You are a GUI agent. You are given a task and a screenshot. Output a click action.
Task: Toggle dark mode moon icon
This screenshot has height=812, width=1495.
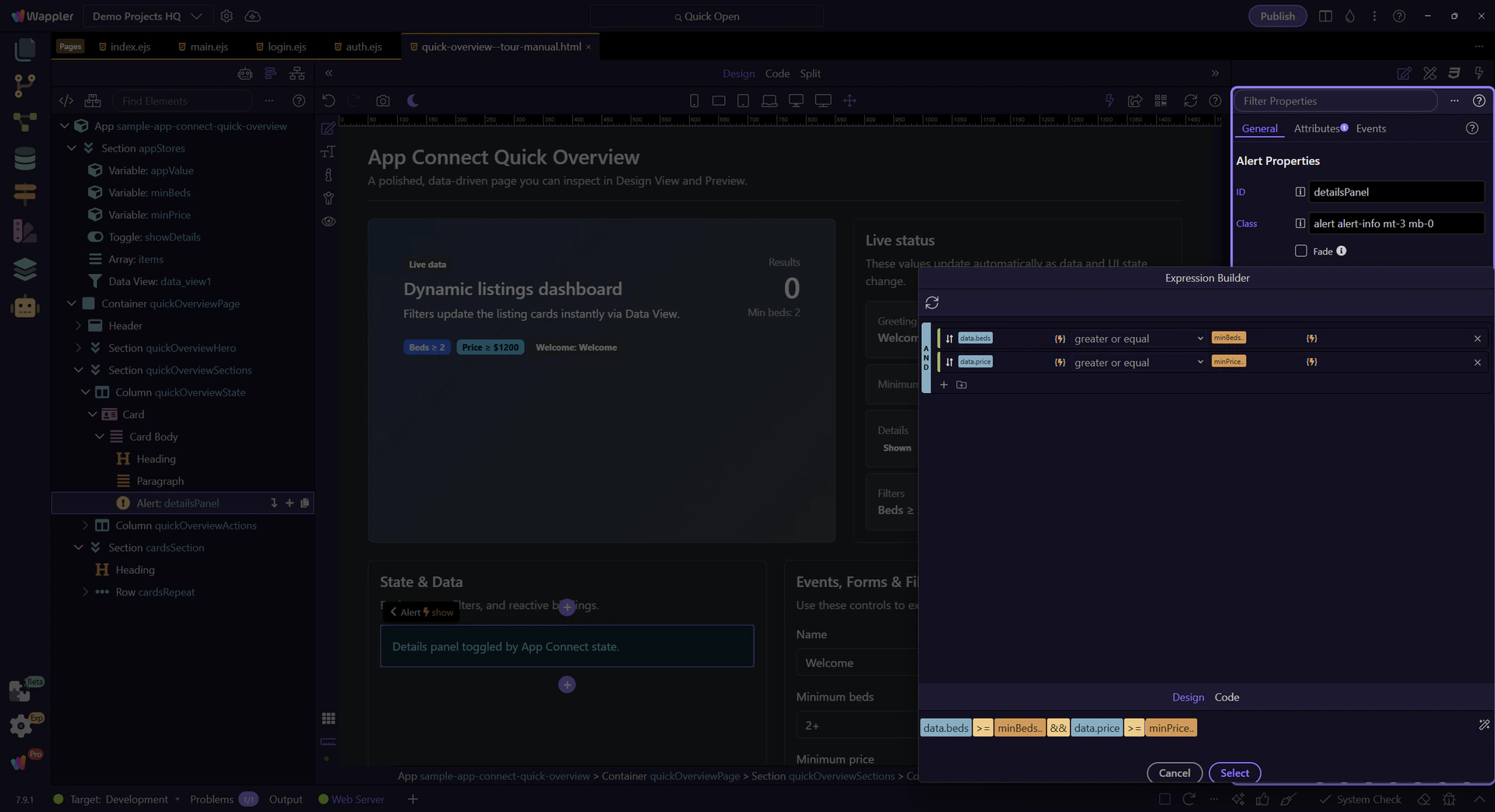coord(413,100)
